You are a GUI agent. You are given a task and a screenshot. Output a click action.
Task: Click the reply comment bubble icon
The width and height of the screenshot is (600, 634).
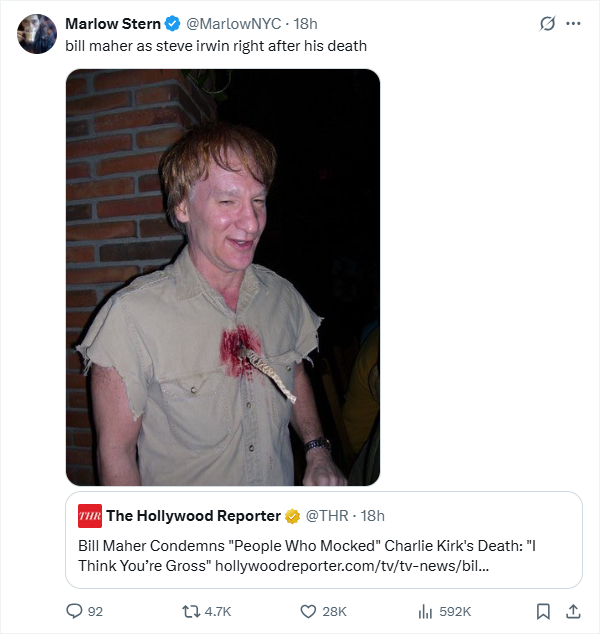tap(74, 611)
